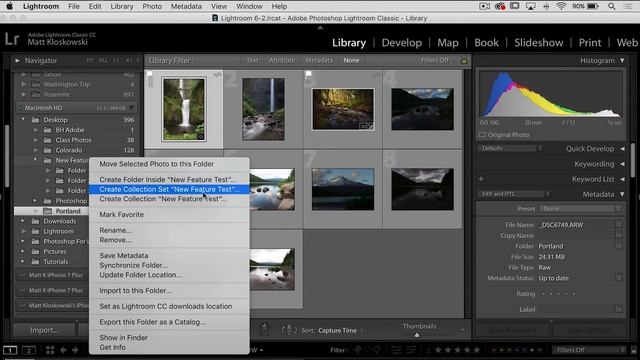
Task: Click the Desktop folder icon
Action: pyautogui.click(x=36, y=120)
